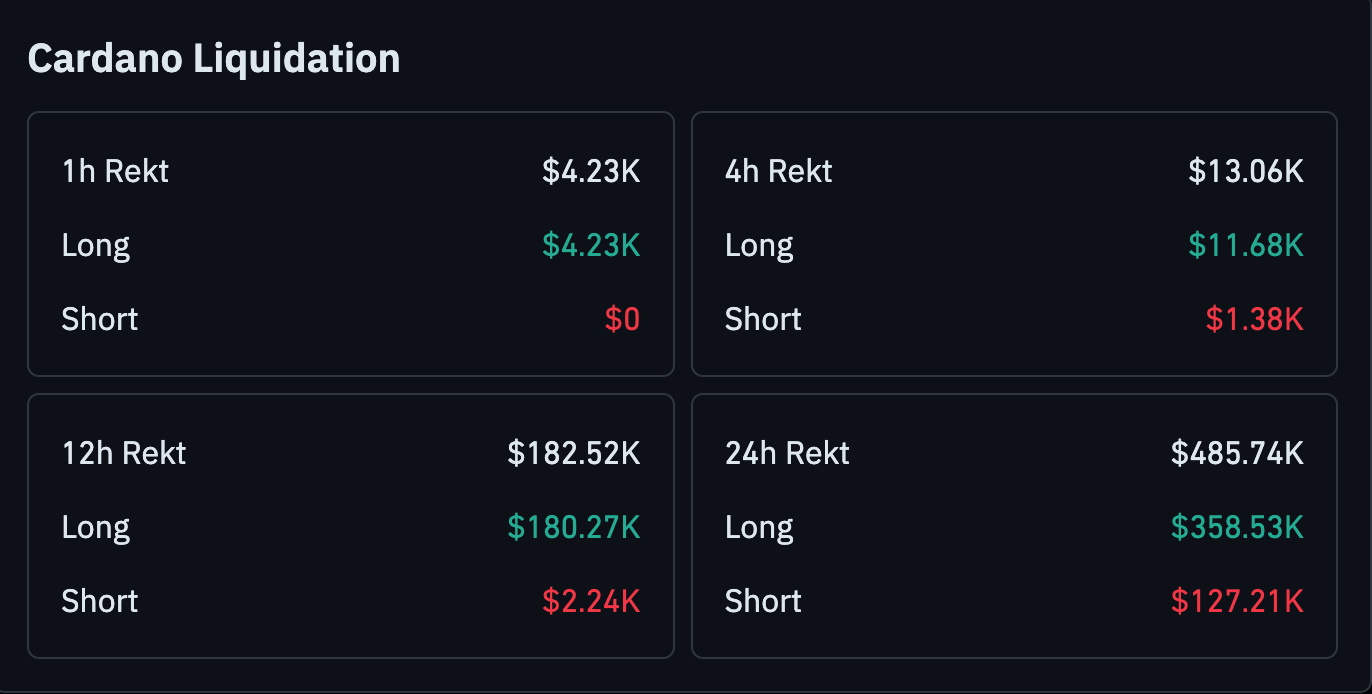Select the 24h Rekt label
Viewport: 1372px width, 694px height.
point(787,453)
